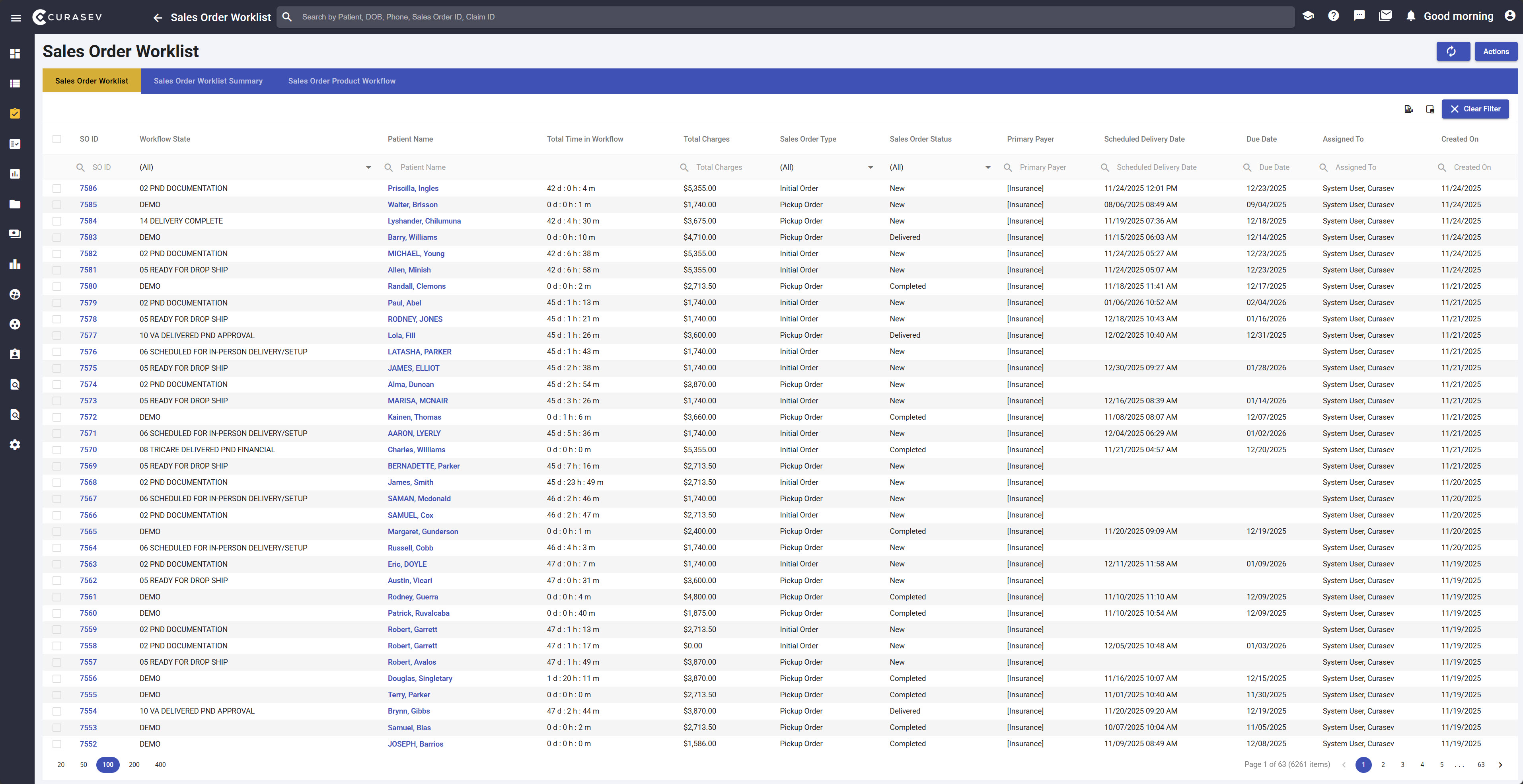The height and width of the screenshot is (784, 1523).
Task: Switch to Sales Order Worklist Summary tab
Action: point(208,81)
